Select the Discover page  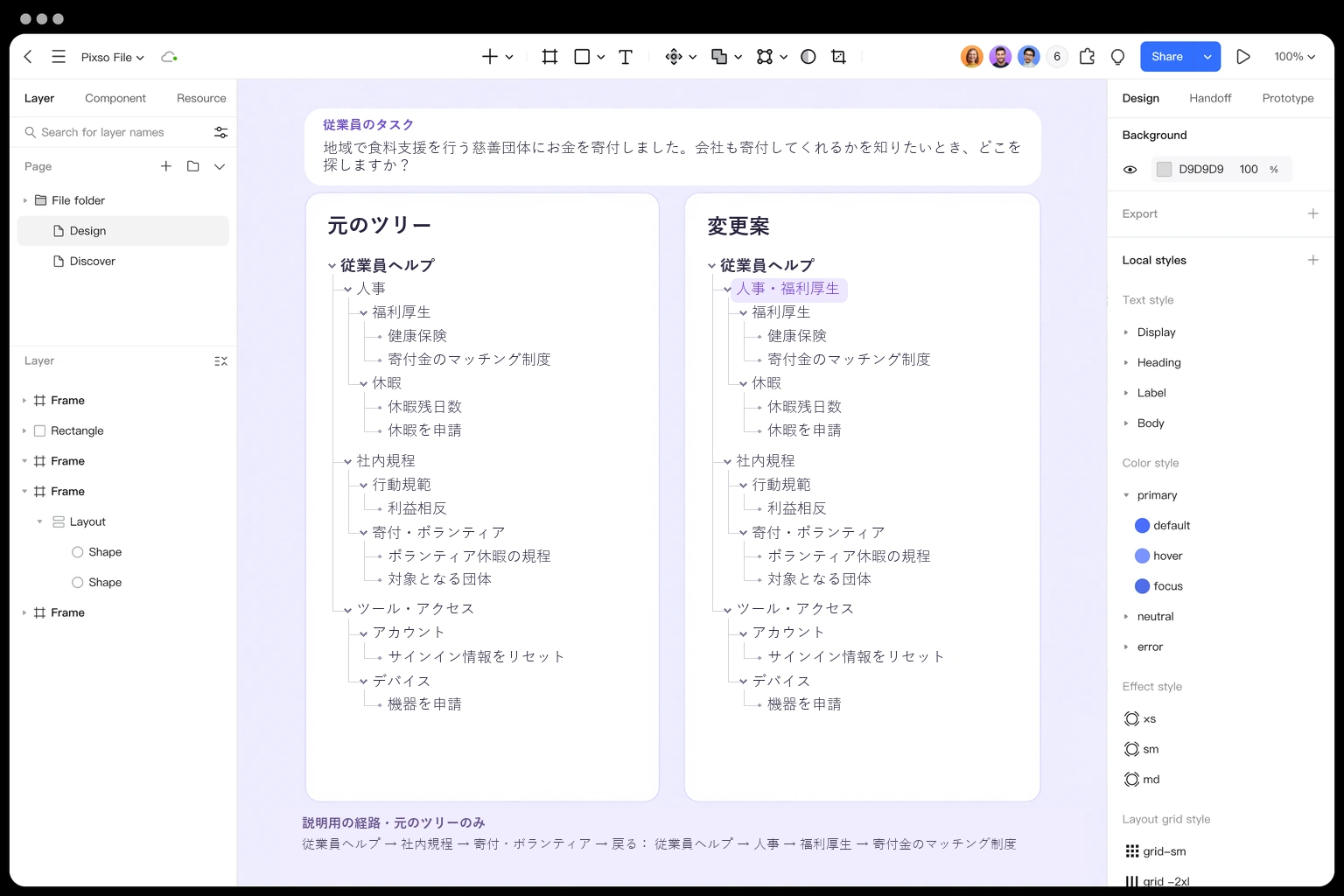tap(123, 262)
